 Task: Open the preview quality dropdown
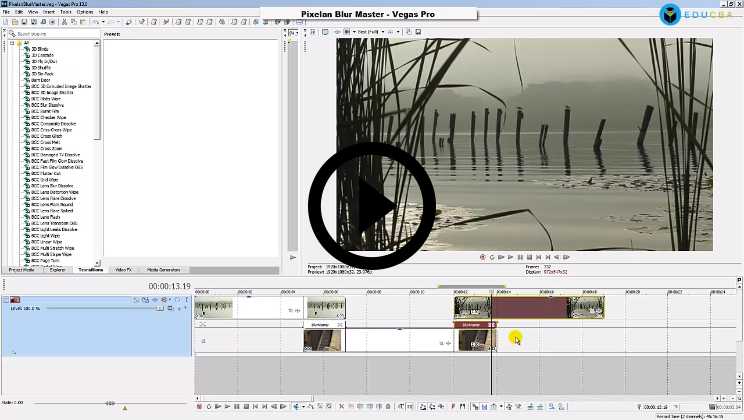[x=372, y=32]
